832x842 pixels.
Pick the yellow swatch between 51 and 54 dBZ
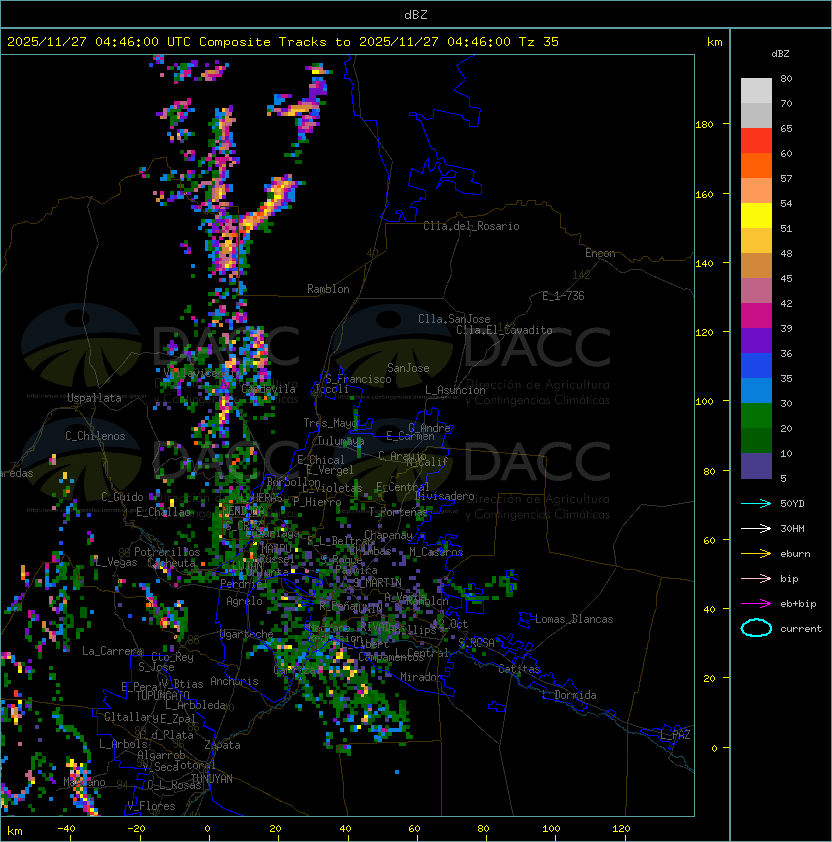coord(756,216)
